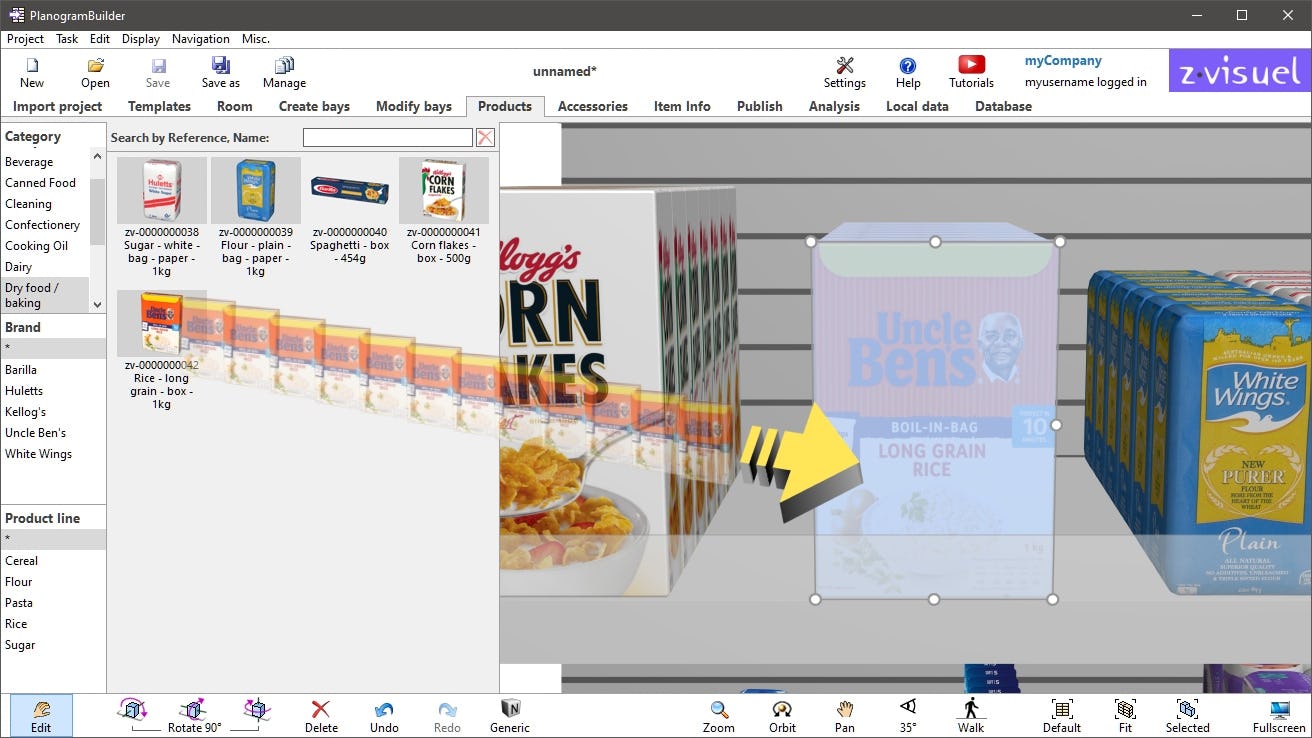1312x738 pixels.
Task: Switch to Generic product display
Action: pyautogui.click(x=509, y=714)
